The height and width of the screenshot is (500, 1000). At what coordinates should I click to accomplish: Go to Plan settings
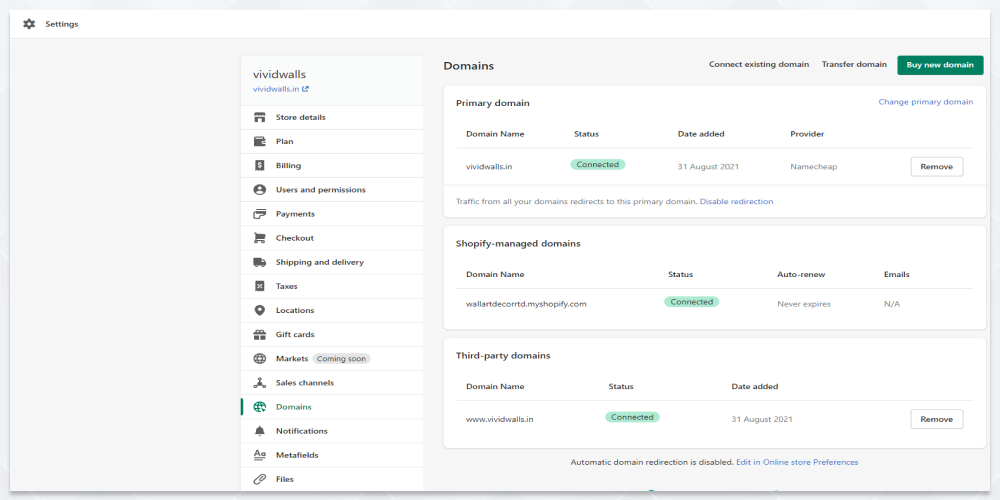[332, 142]
